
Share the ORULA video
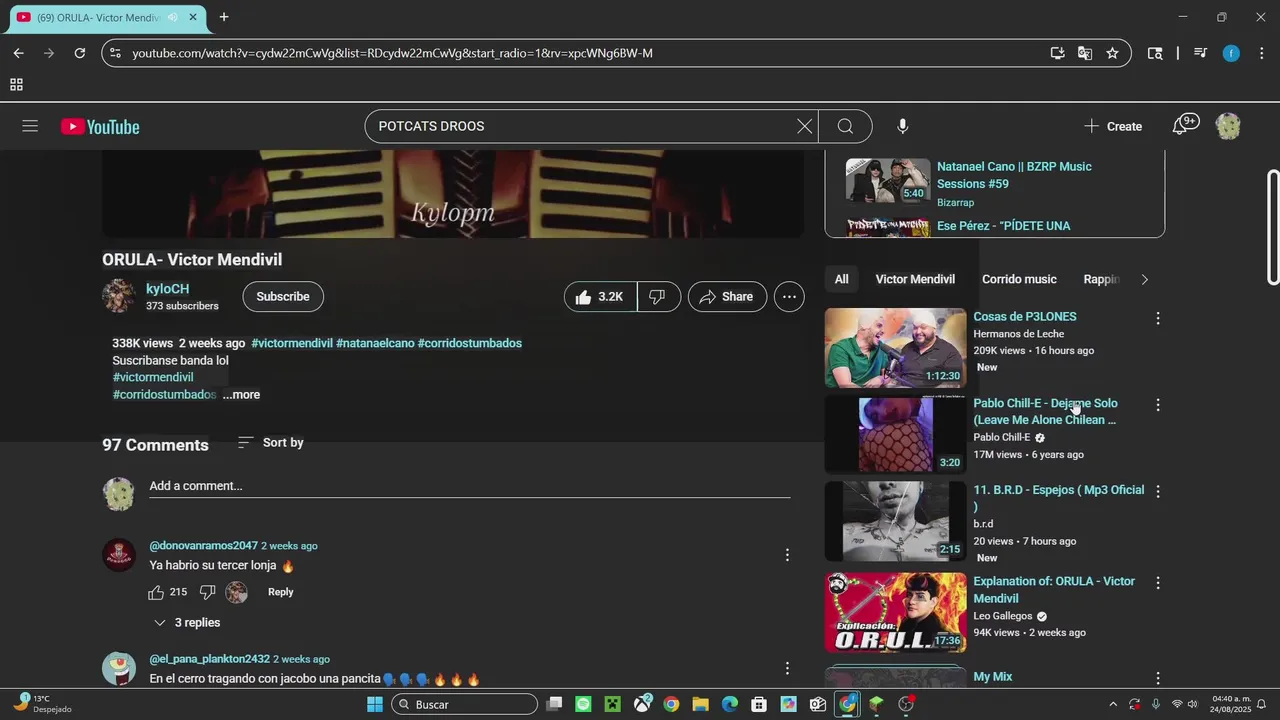coord(727,297)
